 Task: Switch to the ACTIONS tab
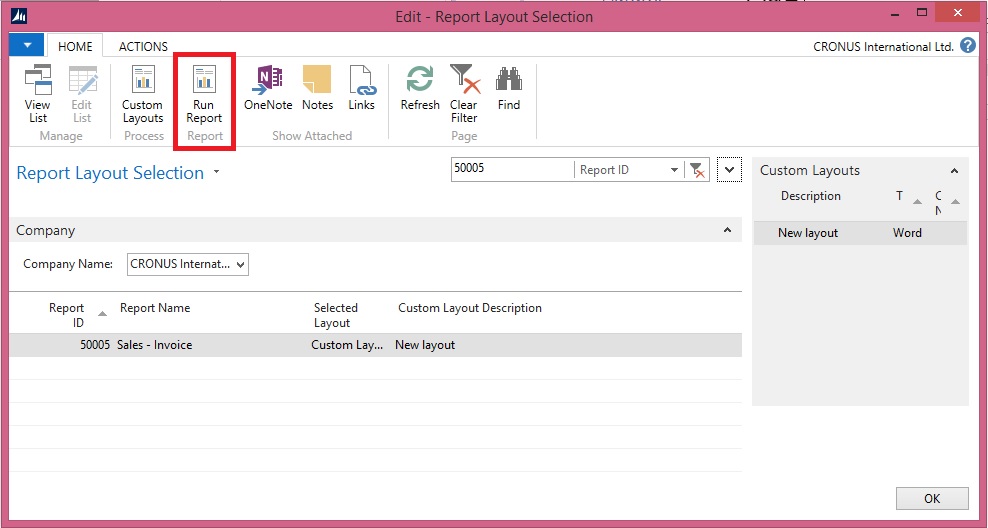click(143, 46)
